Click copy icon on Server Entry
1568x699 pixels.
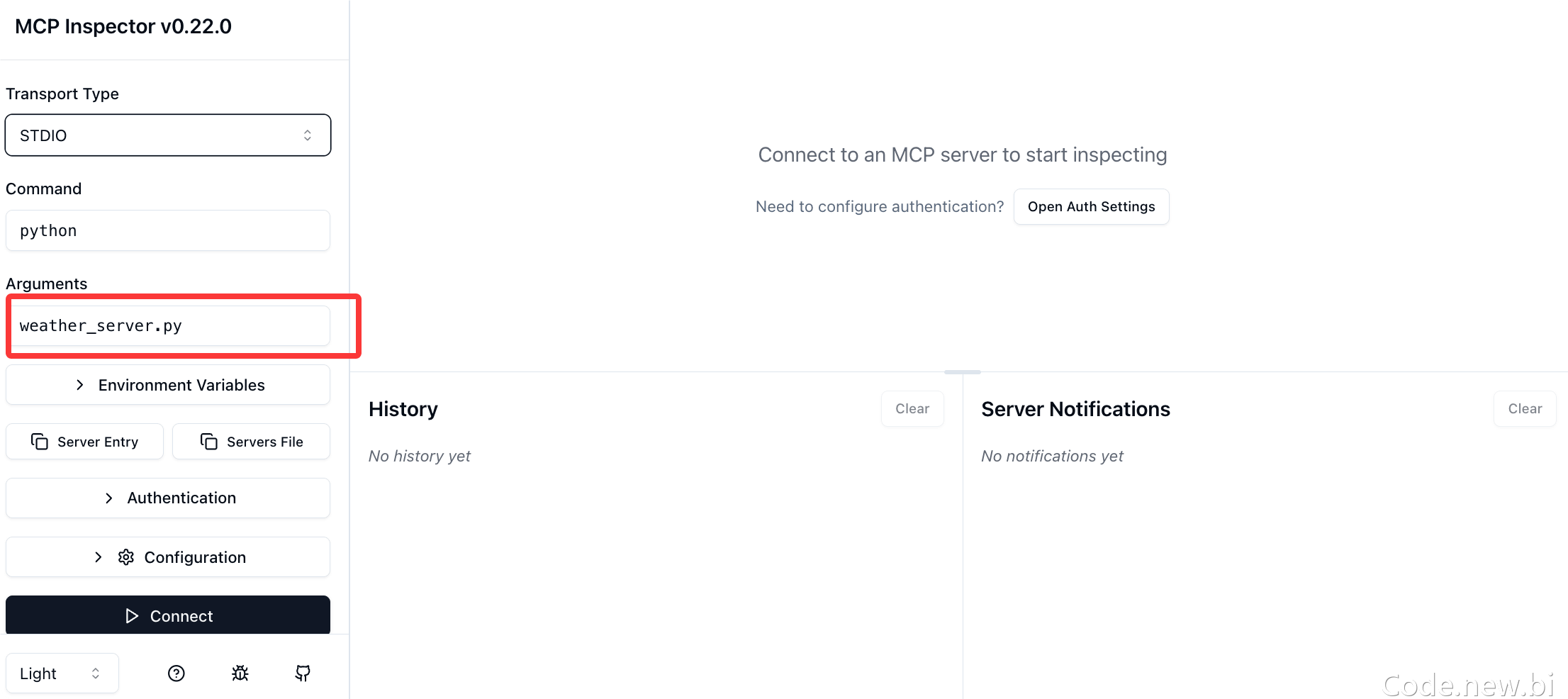[x=40, y=442]
